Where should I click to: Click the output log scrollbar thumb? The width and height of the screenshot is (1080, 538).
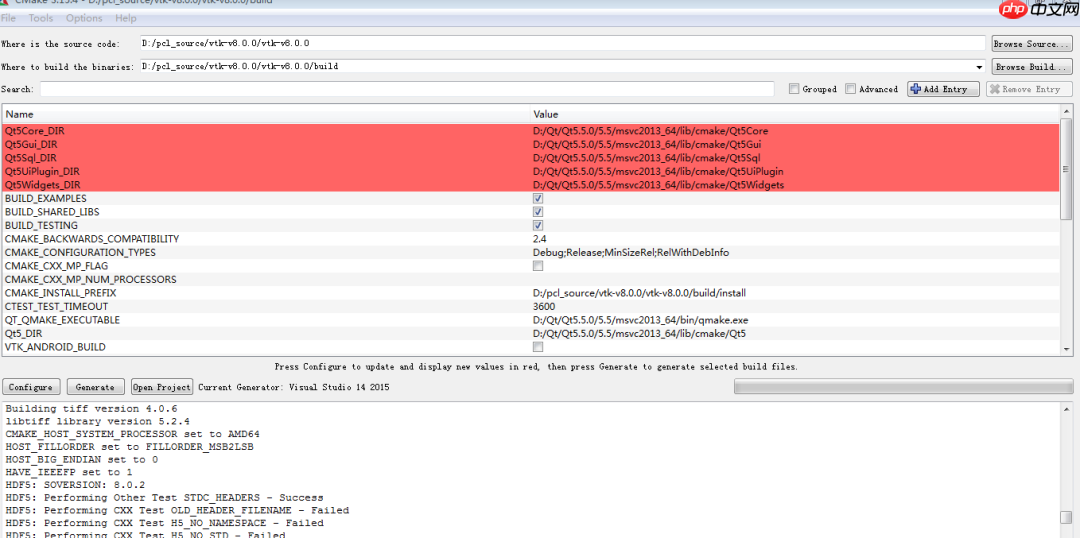(1066, 518)
